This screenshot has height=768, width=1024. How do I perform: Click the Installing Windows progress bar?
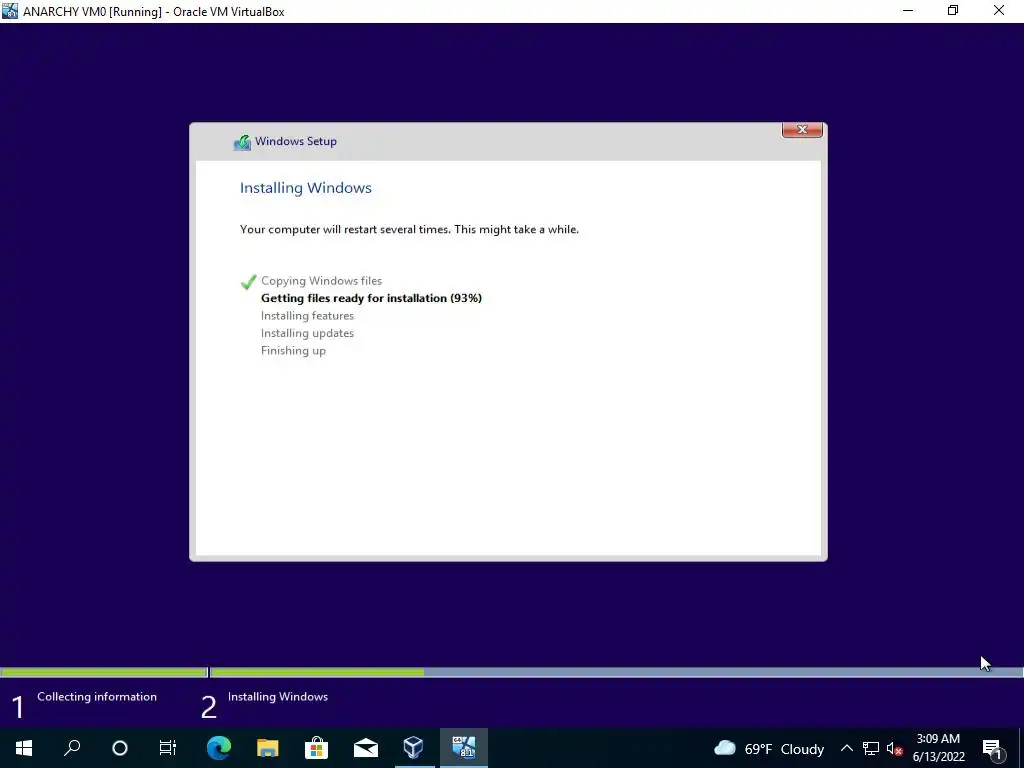click(x=616, y=671)
